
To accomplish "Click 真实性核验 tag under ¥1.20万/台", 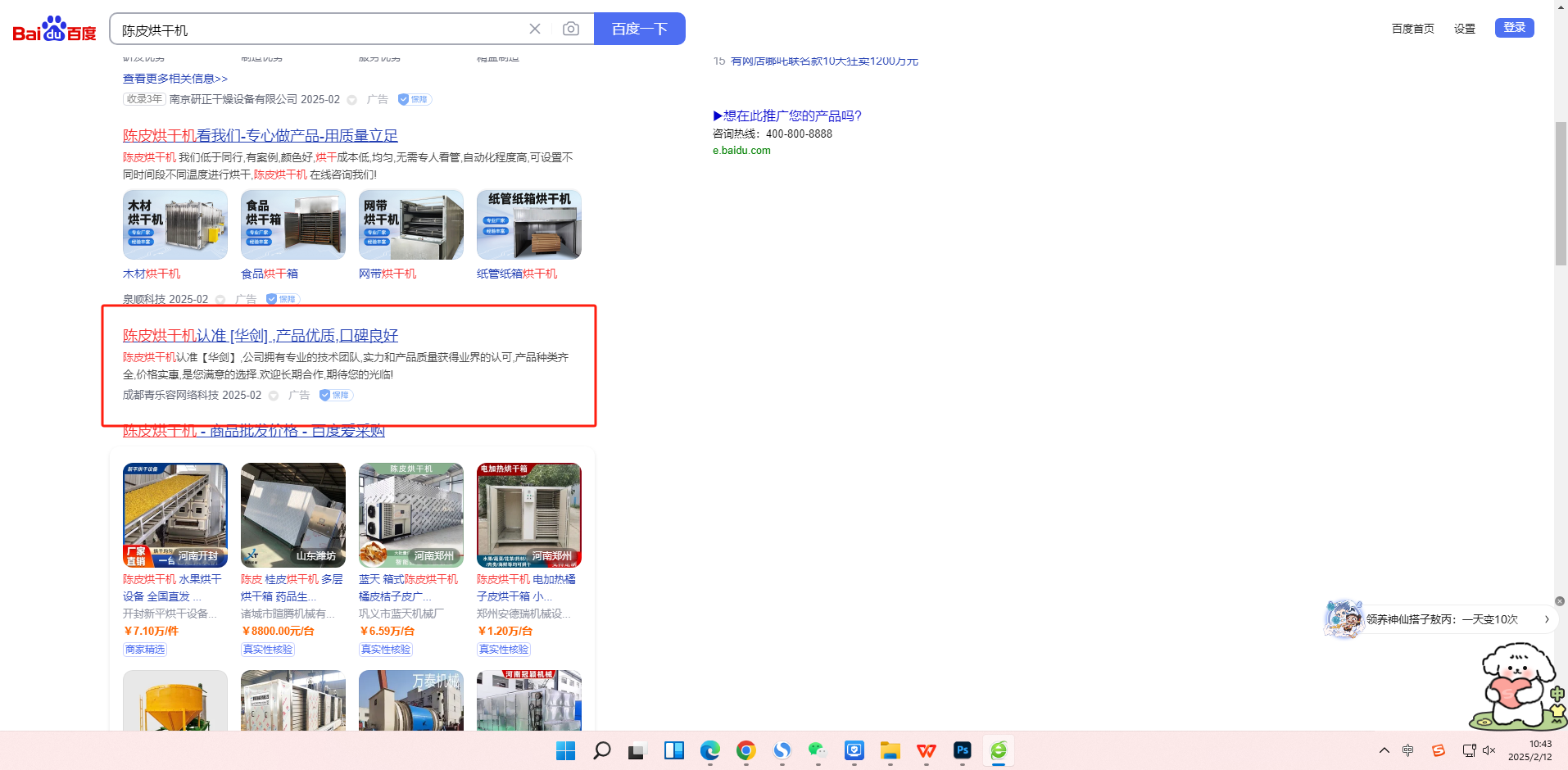I will coord(504,650).
